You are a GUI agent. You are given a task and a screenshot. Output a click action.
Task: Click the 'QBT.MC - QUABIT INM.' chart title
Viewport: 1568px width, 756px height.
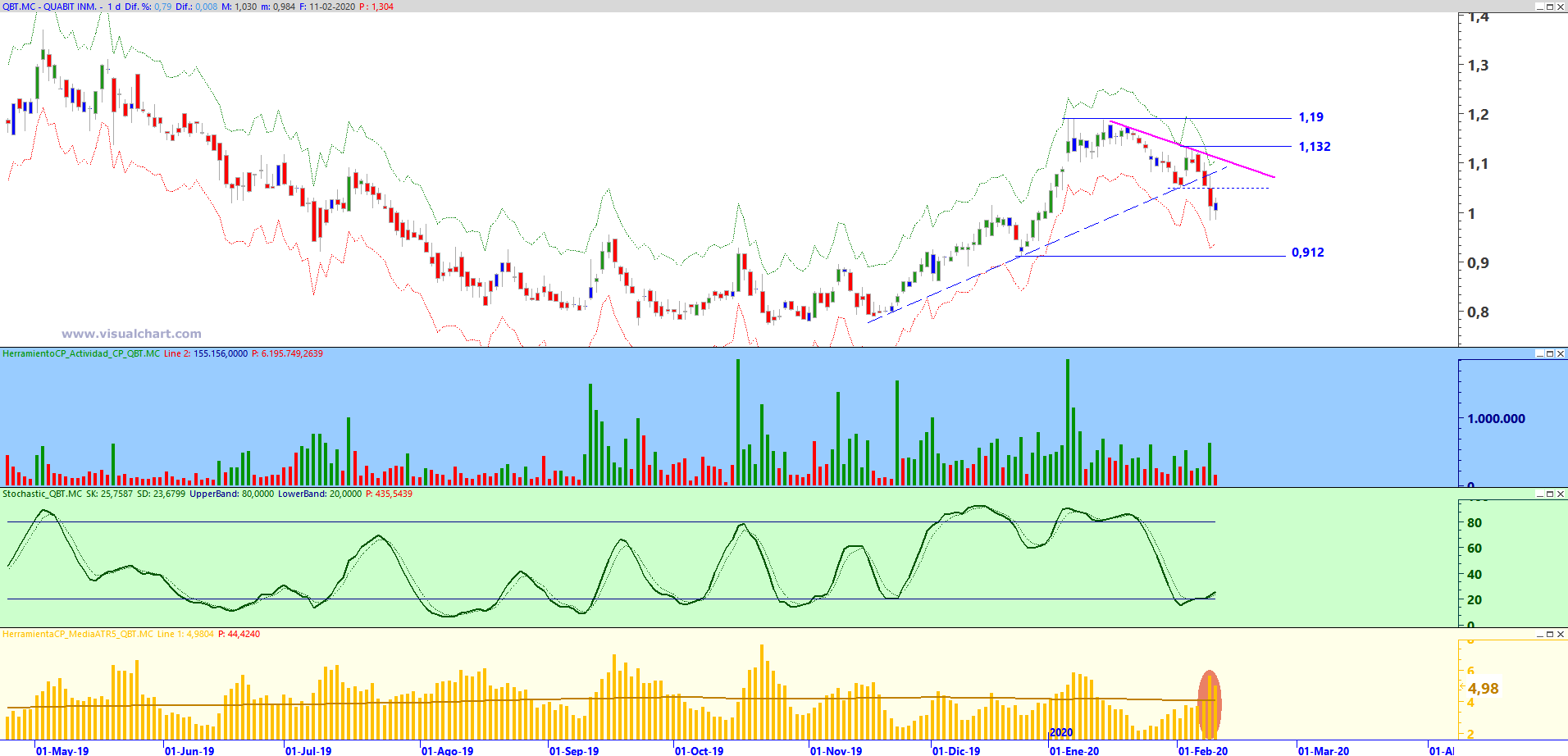(x=50, y=7)
